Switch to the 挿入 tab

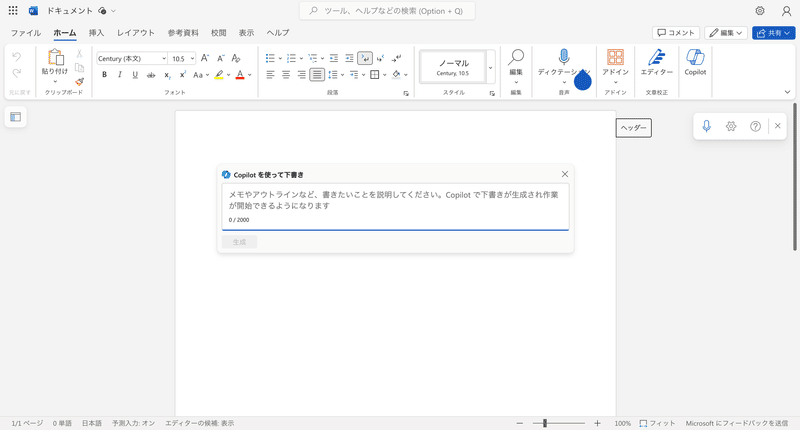96,33
